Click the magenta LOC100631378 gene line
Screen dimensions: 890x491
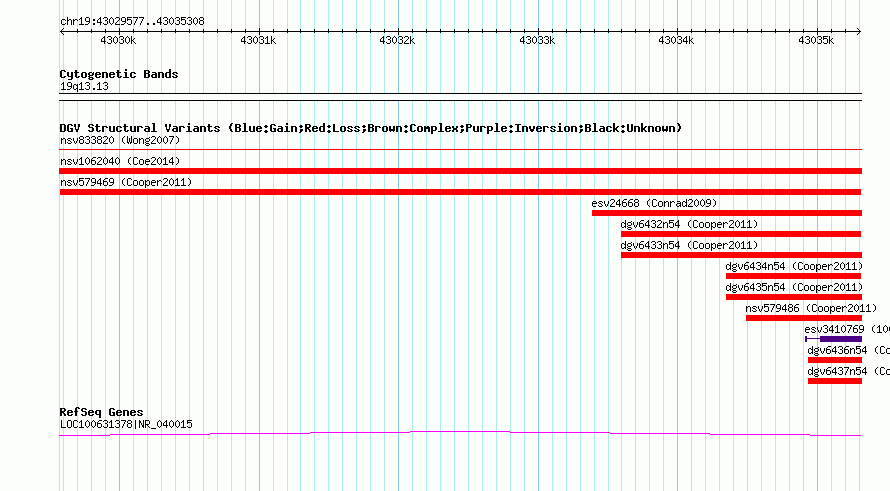coord(460,434)
